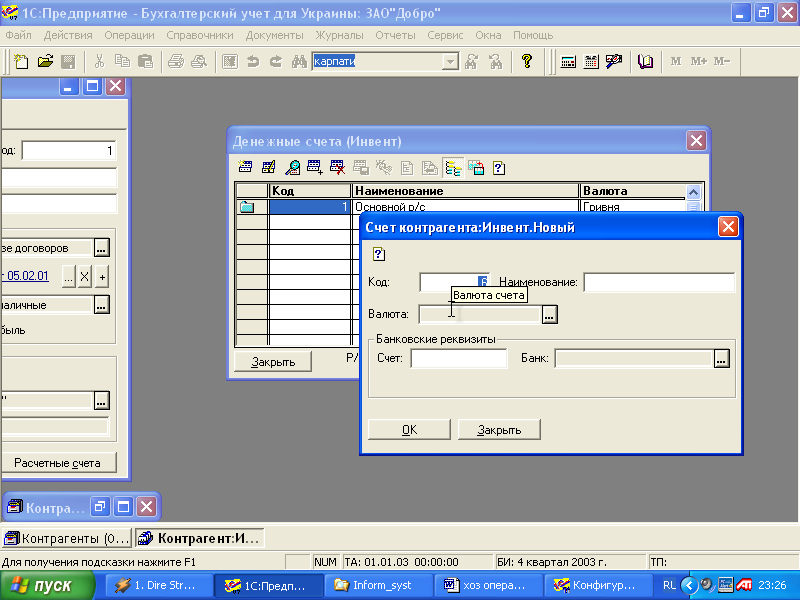Click the Код input field in dialog

(454, 282)
